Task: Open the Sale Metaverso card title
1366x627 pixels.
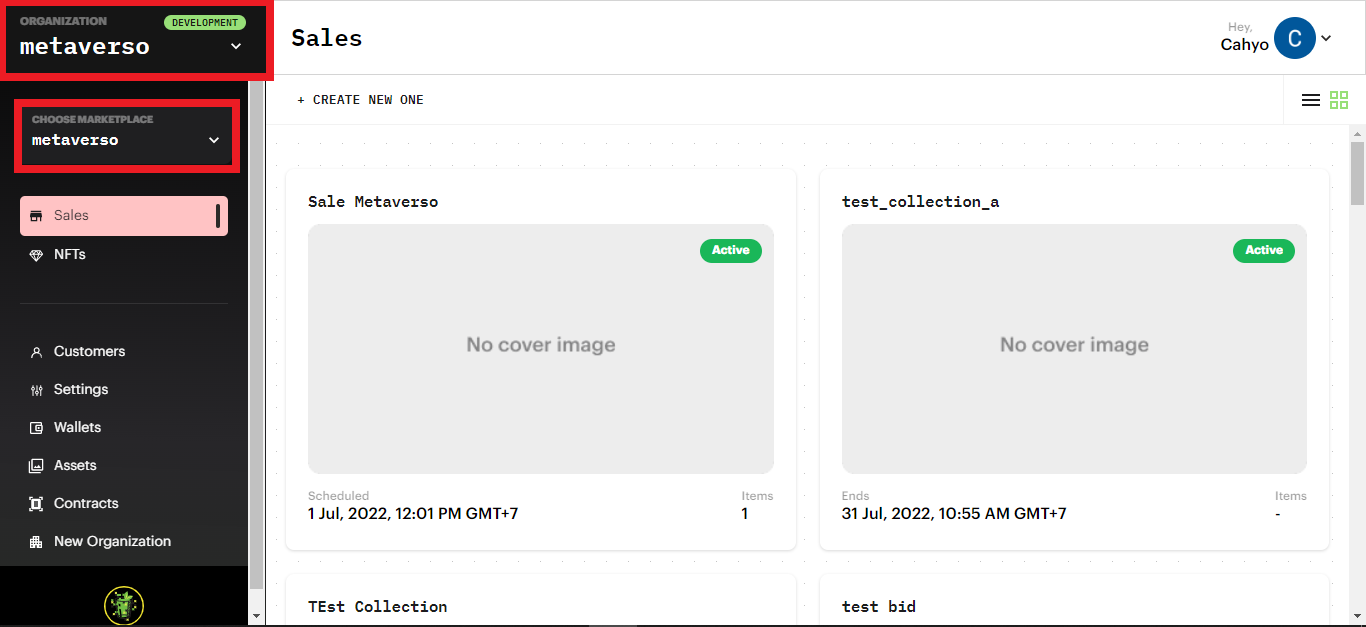Action: 373,202
